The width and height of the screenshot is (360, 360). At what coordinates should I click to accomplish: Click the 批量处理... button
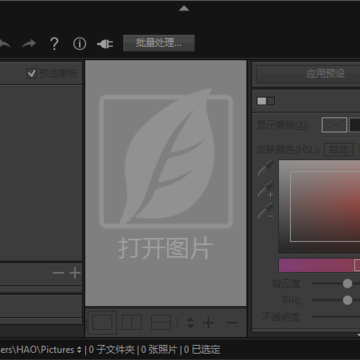click(x=159, y=43)
